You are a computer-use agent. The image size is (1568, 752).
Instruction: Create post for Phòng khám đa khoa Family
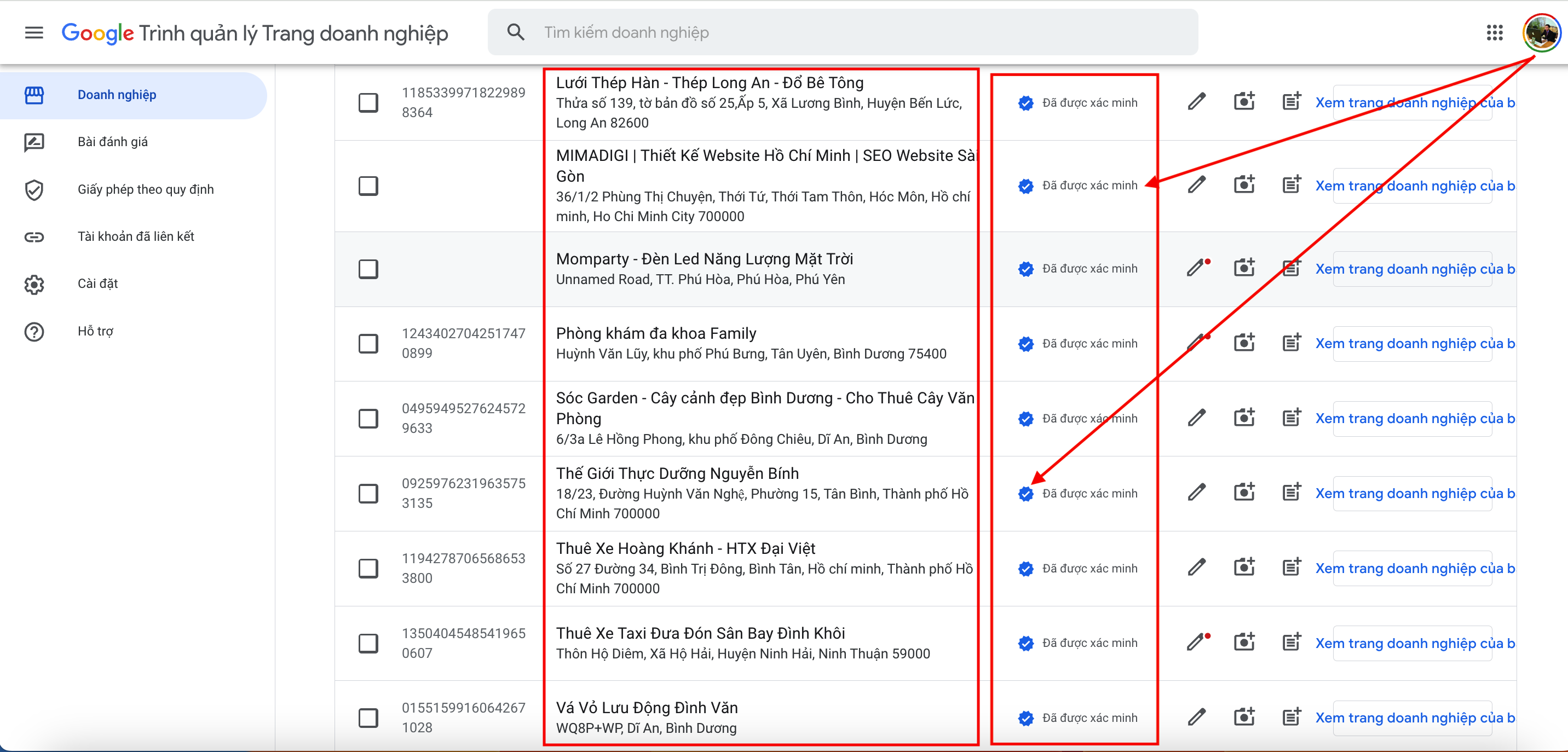(x=1291, y=343)
